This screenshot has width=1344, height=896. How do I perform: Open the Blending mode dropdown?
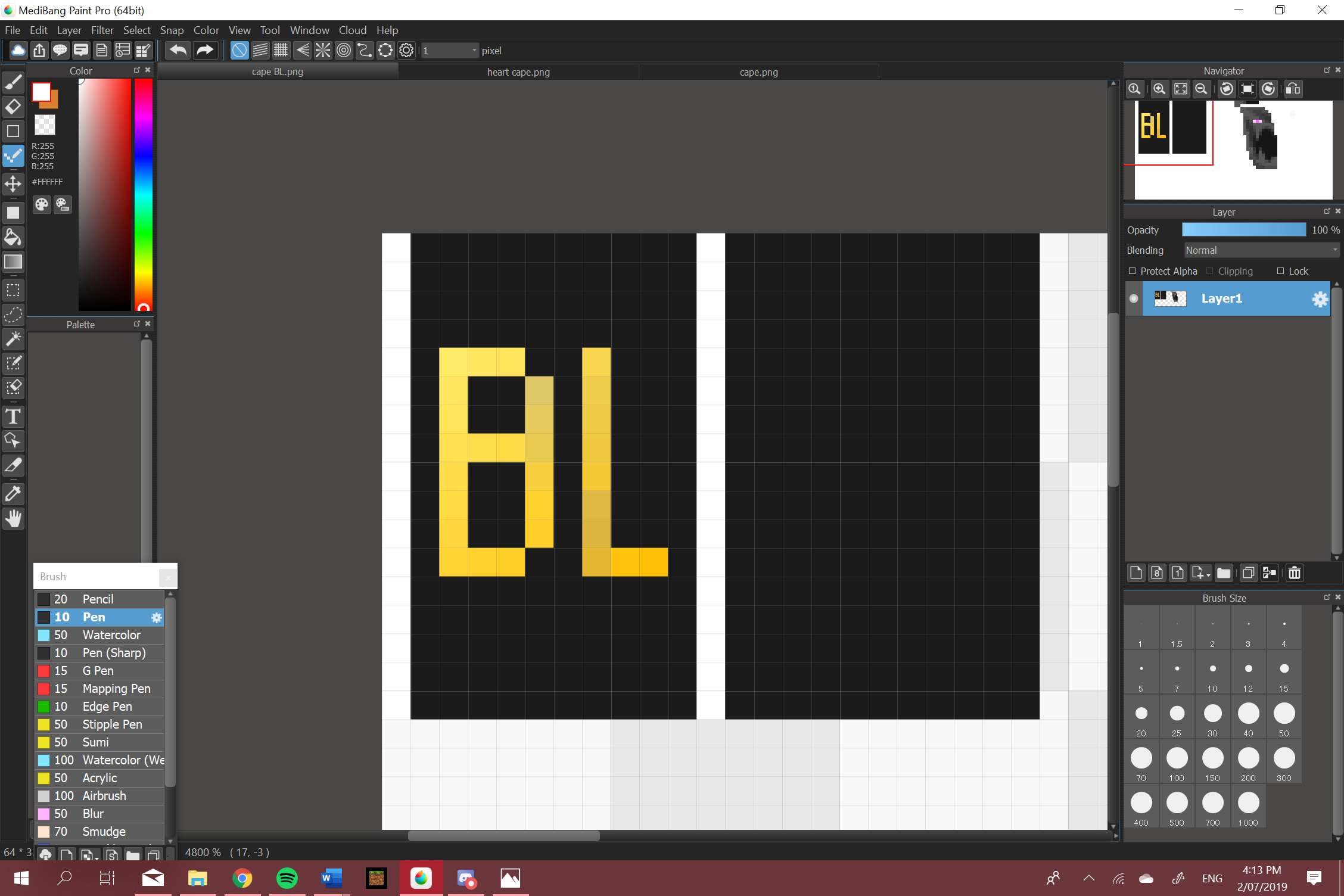pyautogui.click(x=1261, y=250)
